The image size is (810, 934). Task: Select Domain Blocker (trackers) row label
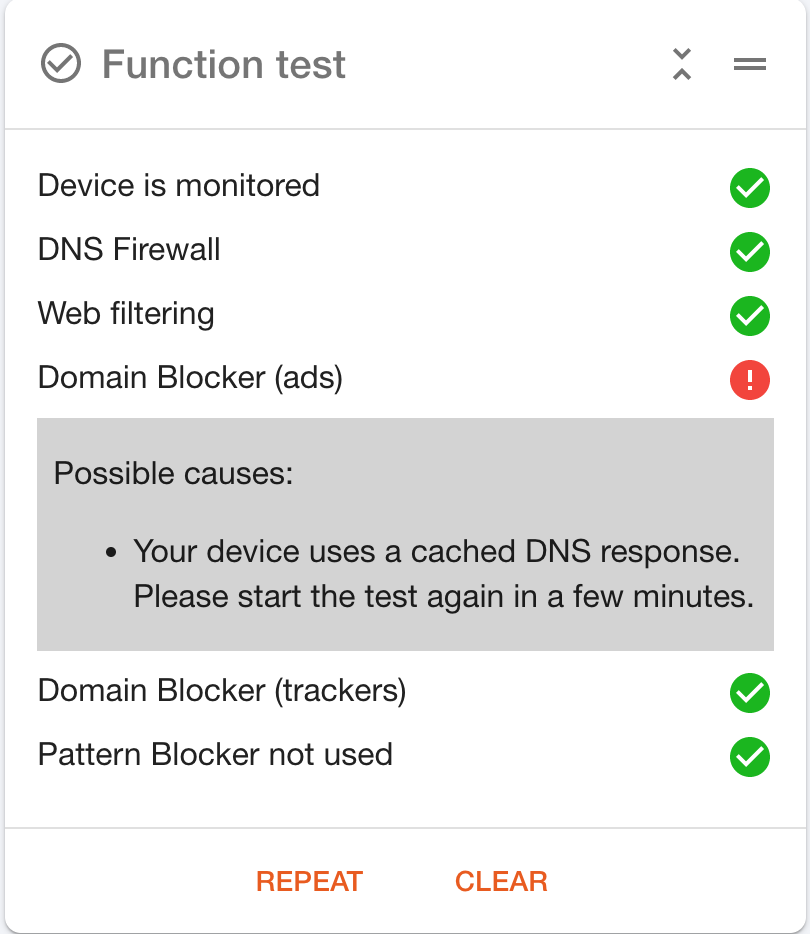(x=222, y=690)
